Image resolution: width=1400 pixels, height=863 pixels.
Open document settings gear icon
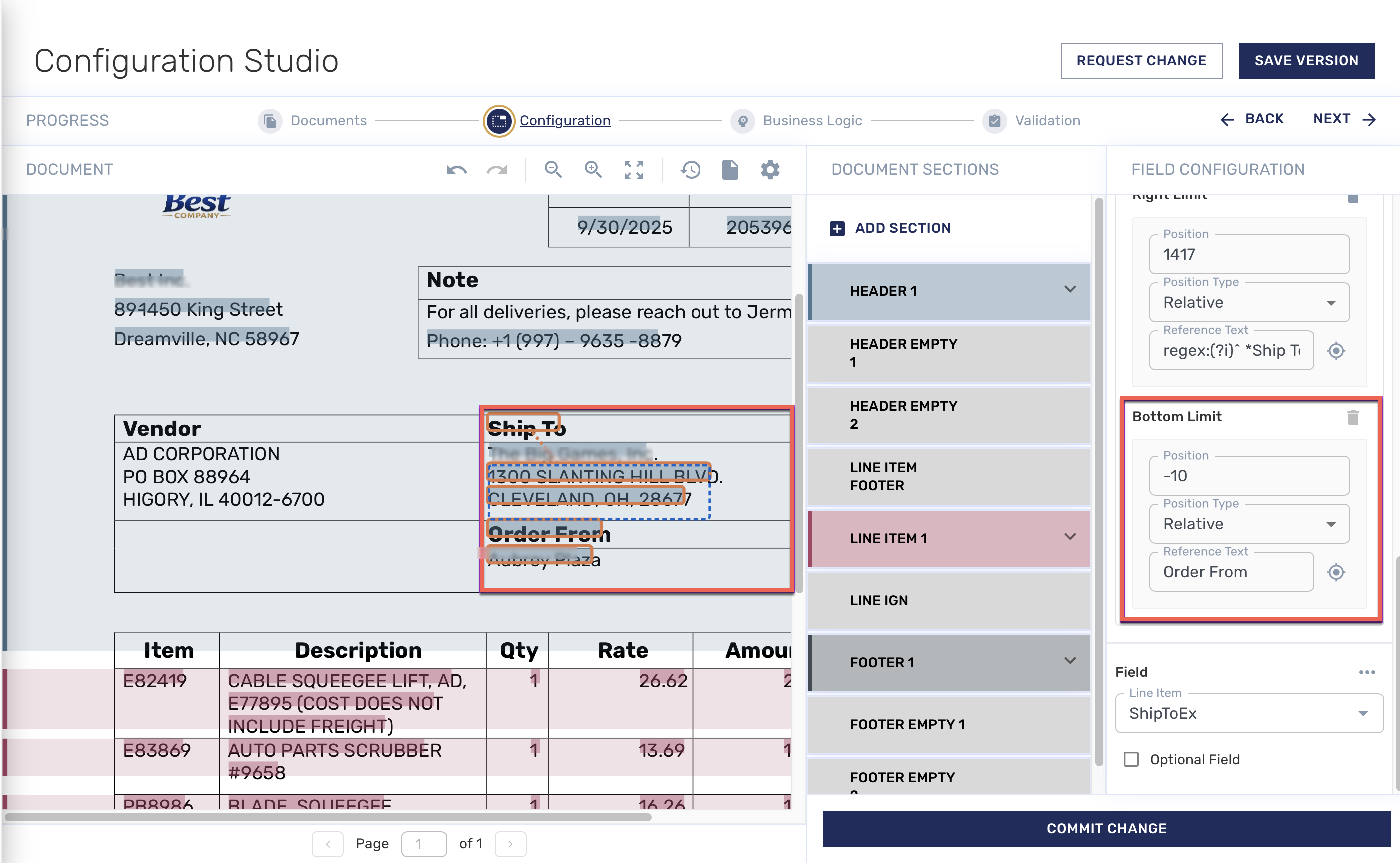tap(770, 169)
